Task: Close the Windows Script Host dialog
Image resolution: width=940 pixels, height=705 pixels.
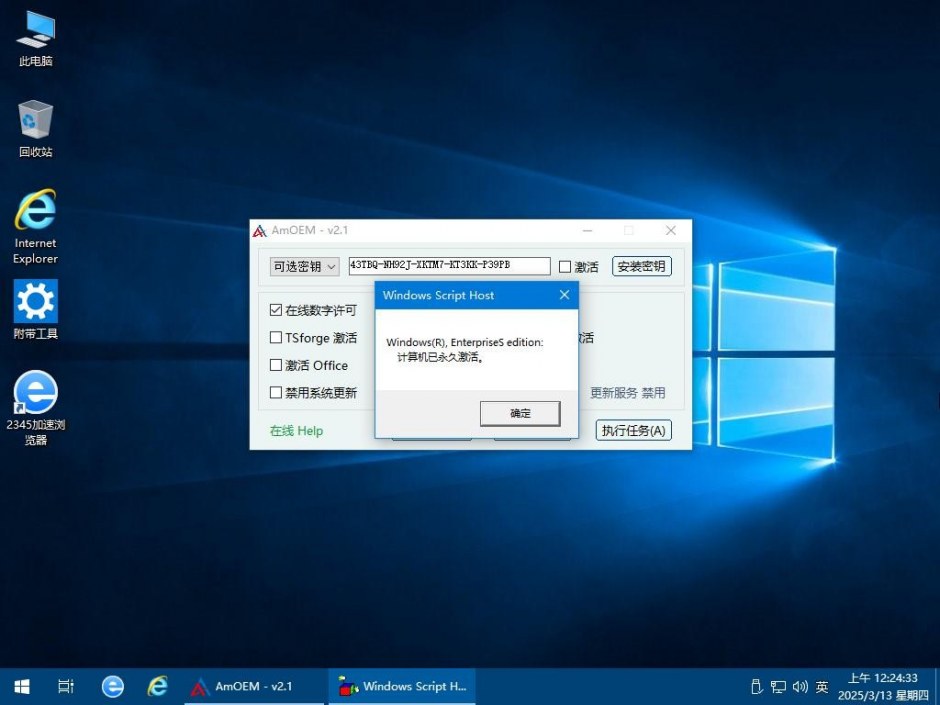Action: [x=564, y=295]
